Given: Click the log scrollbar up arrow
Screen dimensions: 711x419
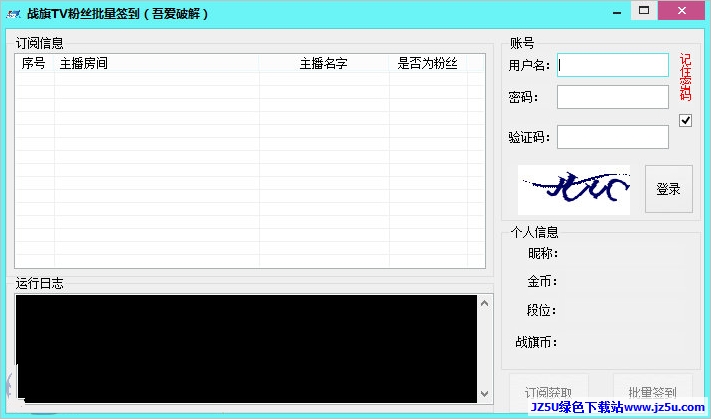Looking at the screenshot, I should 484,303.
